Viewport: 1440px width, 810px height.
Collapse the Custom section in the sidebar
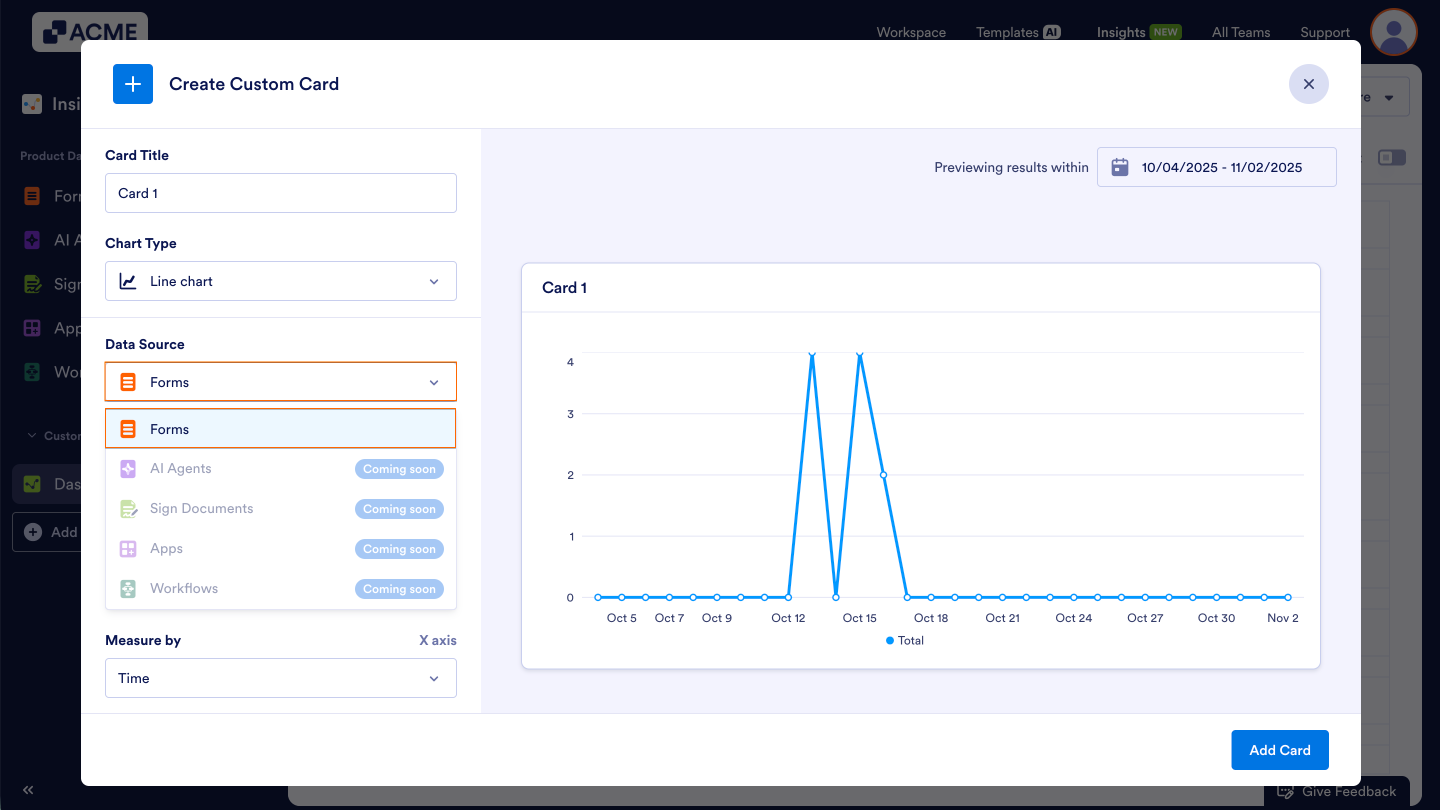(31, 435)
